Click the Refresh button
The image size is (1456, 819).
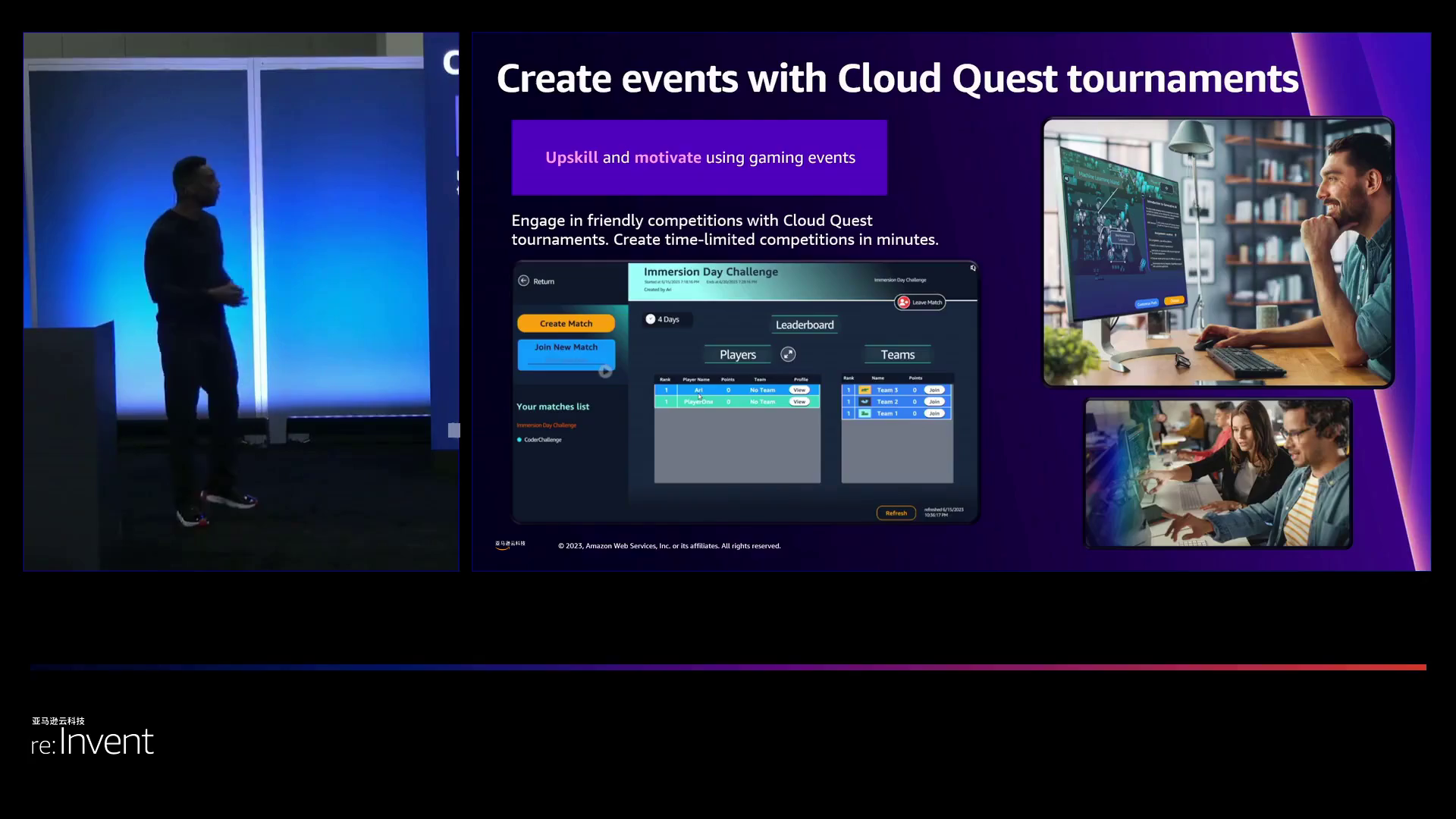(896, 513)
